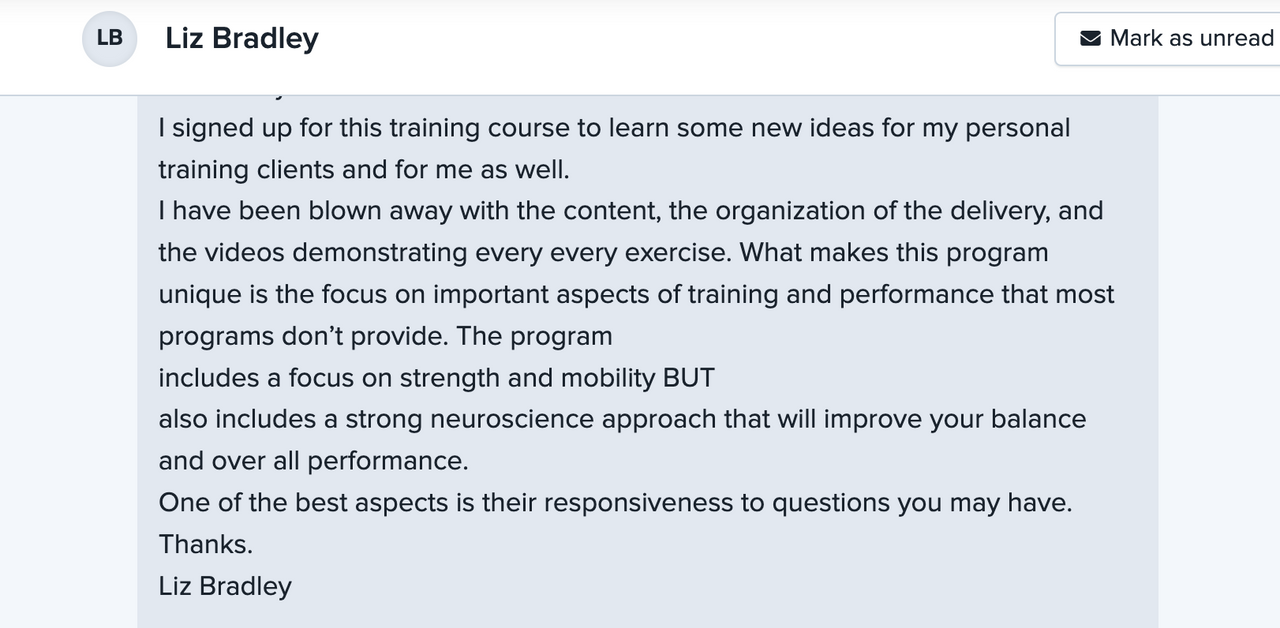Click text "programs don't provide. The program"
This screenshot has height=628, width=1280.
click(x=385, y=336)
